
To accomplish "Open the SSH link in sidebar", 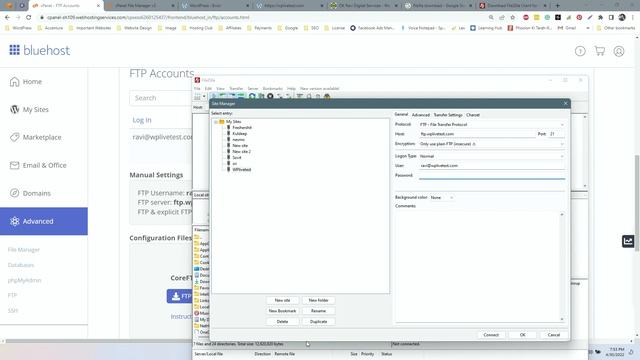I will (x=13, y=311).
